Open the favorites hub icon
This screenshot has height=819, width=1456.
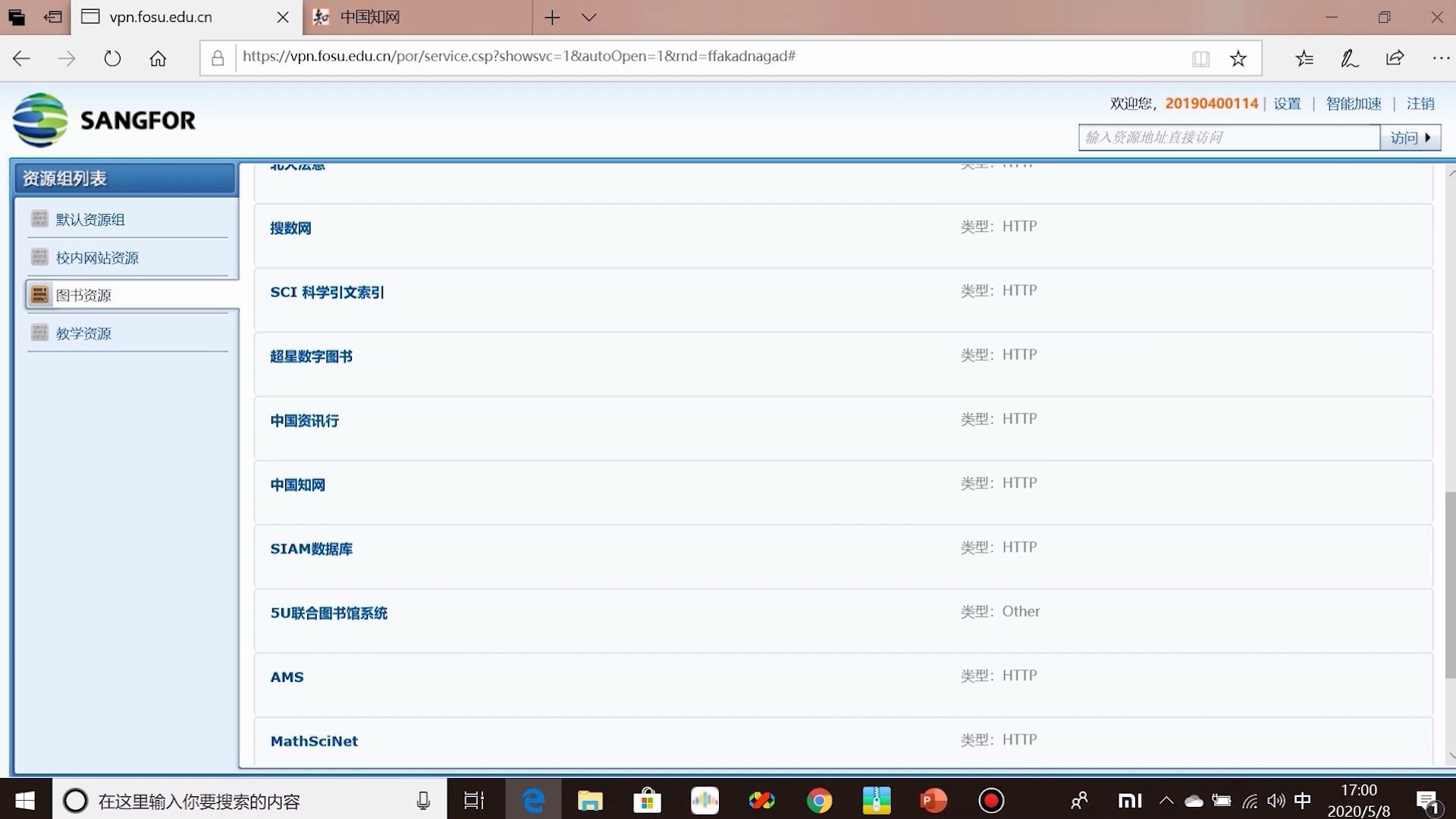tap(1304, 58)
